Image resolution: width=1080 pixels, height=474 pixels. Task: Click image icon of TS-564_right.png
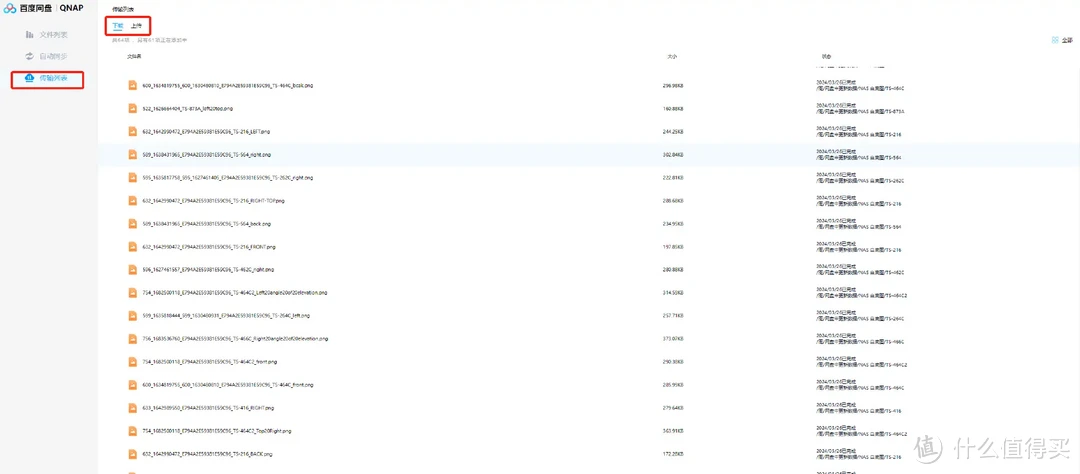click(x=134, y=154)
